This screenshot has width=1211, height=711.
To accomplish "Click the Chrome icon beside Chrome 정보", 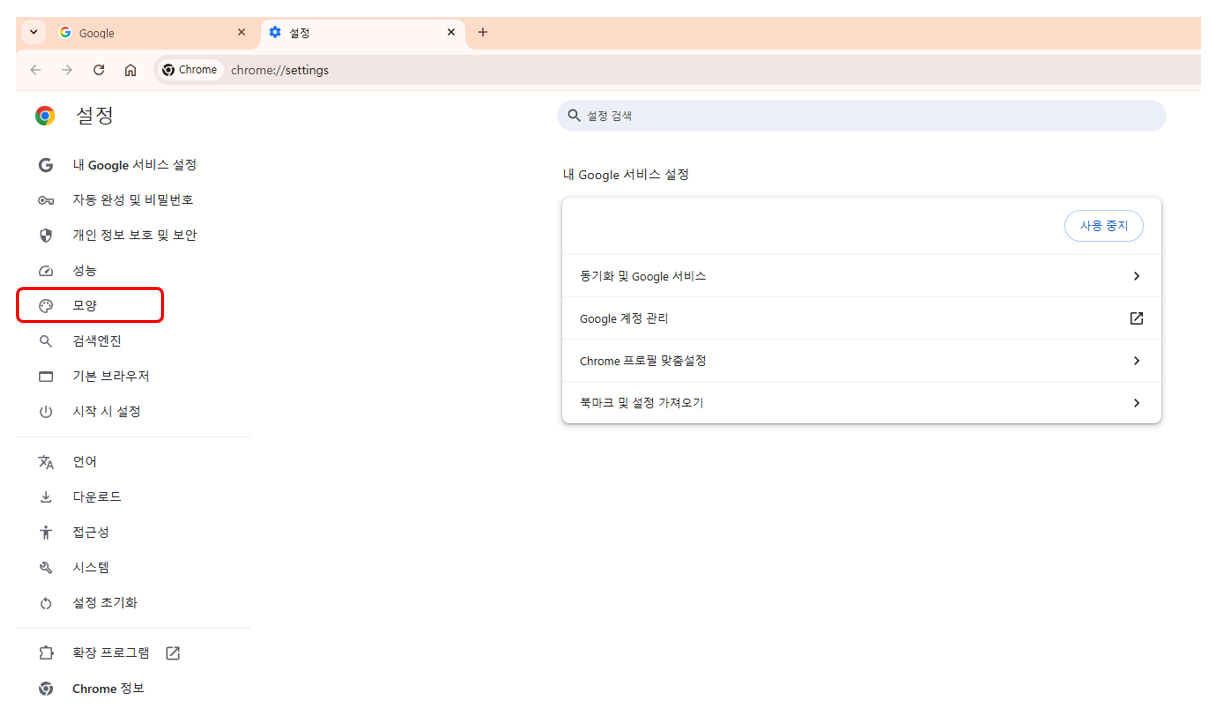I will 45,689.
